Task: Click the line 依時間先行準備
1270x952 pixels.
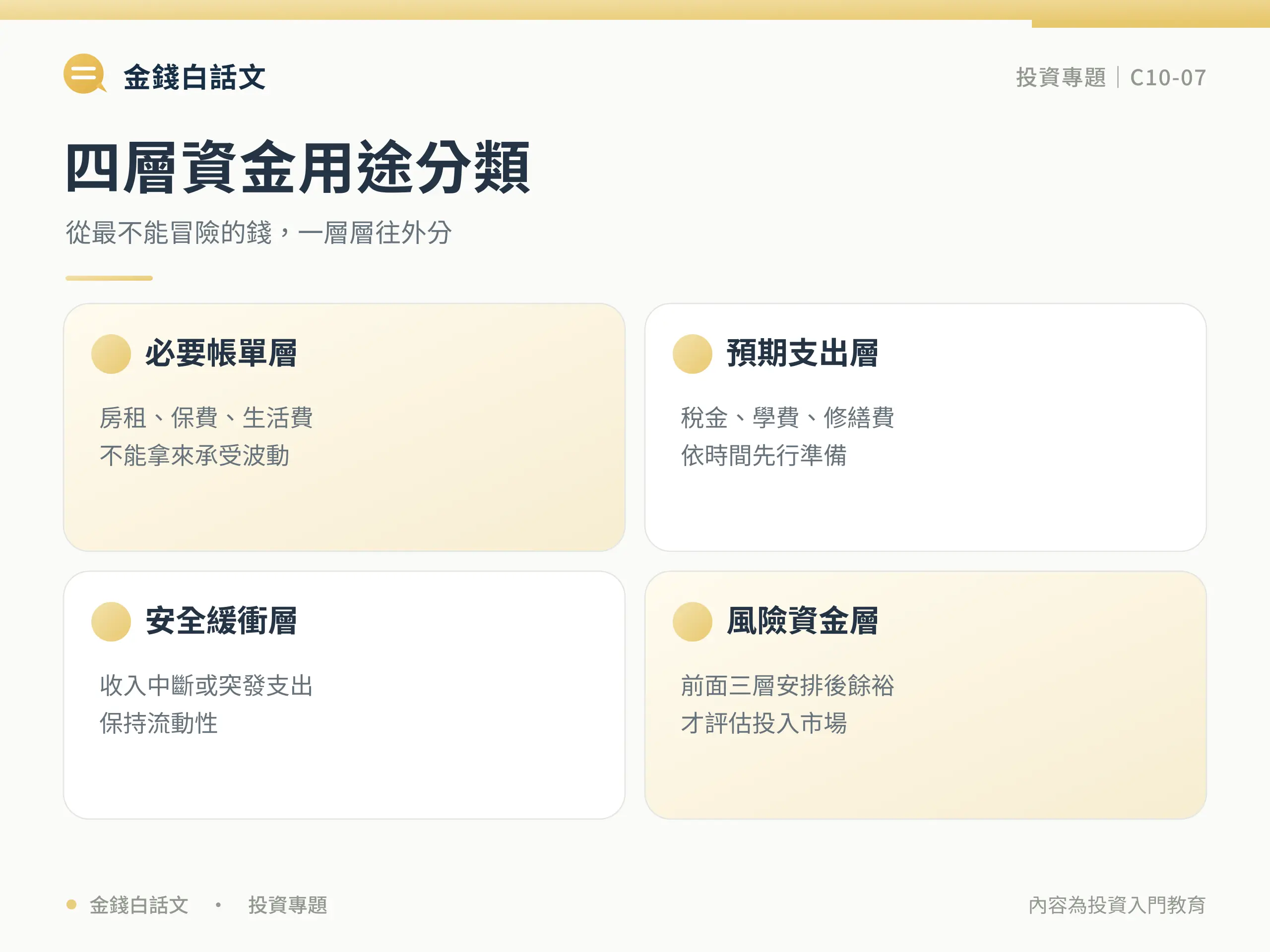Action: pyautogui.click(x=764, y=456)
